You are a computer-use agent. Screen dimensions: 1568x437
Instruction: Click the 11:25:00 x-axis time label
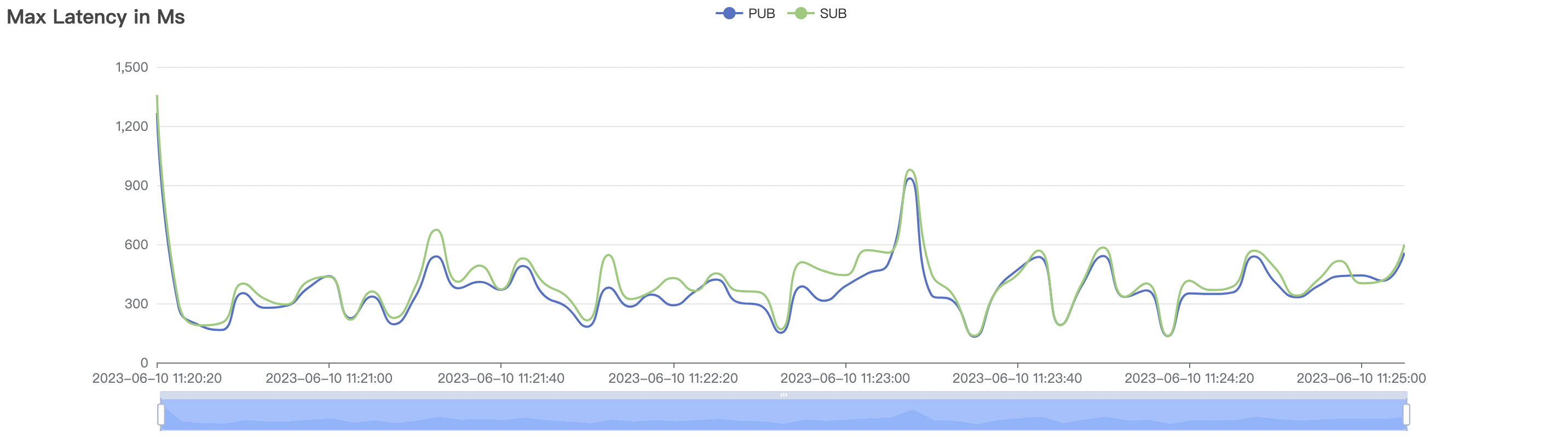point(1361,378)
